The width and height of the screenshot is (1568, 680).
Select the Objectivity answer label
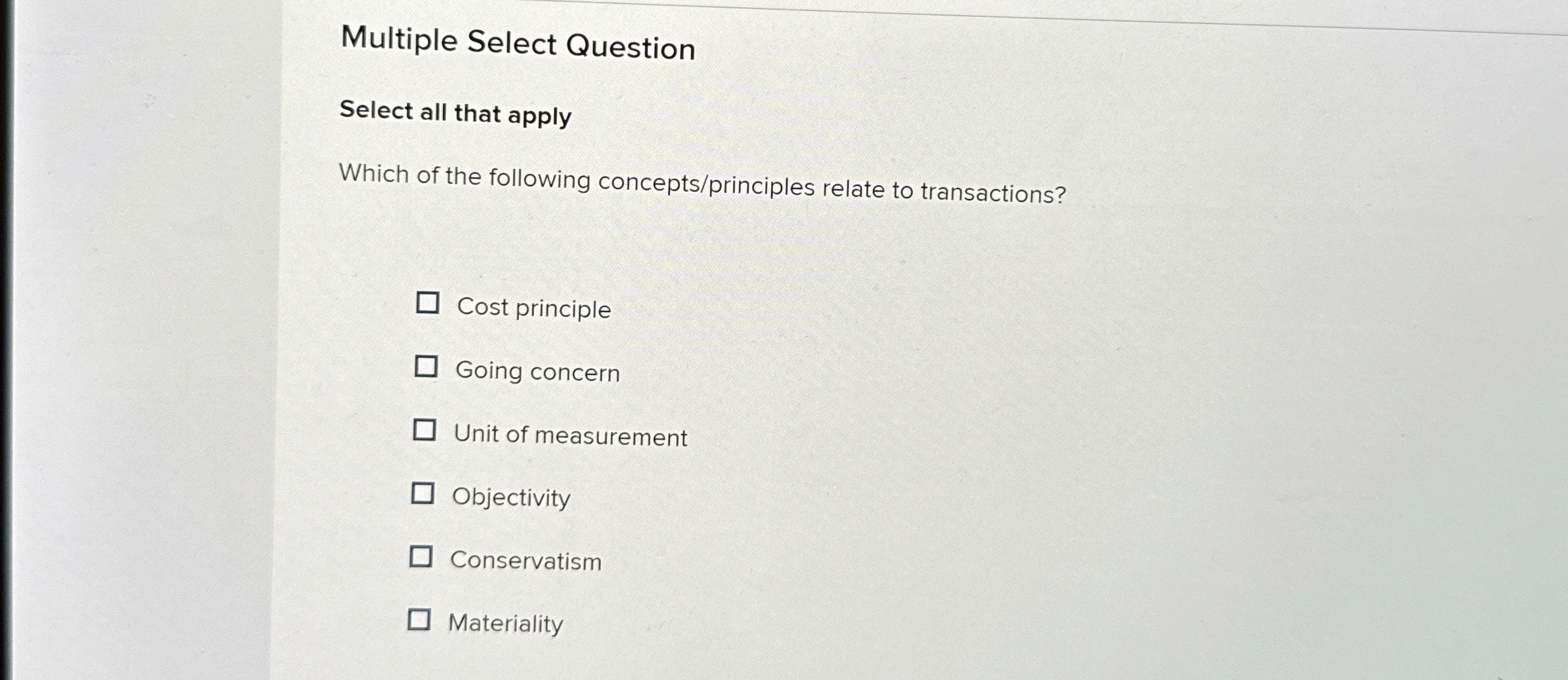[x=511, y=497]
